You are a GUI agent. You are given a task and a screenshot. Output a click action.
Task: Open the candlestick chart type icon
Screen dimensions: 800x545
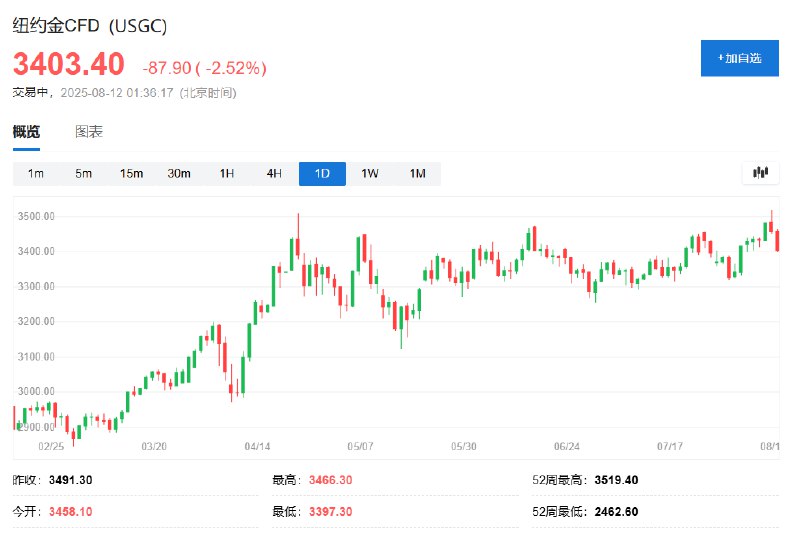pyautogui.click(x=760, y=173)
